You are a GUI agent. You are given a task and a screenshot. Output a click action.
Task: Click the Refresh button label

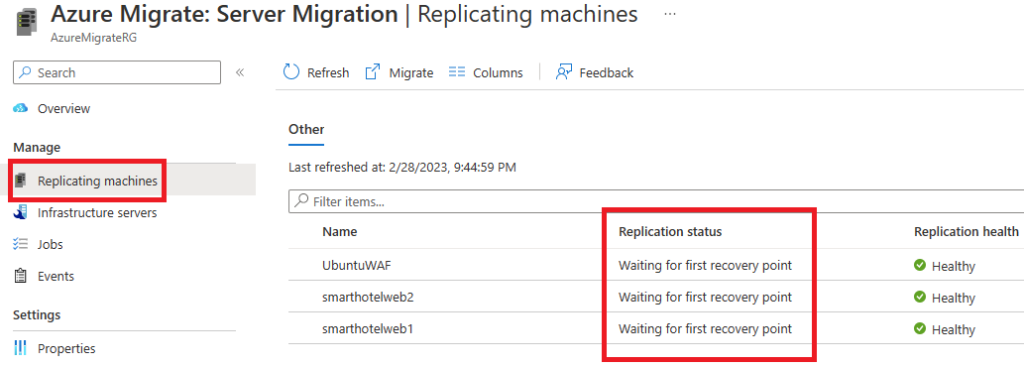pyautogui.click(x=328, y=72)
